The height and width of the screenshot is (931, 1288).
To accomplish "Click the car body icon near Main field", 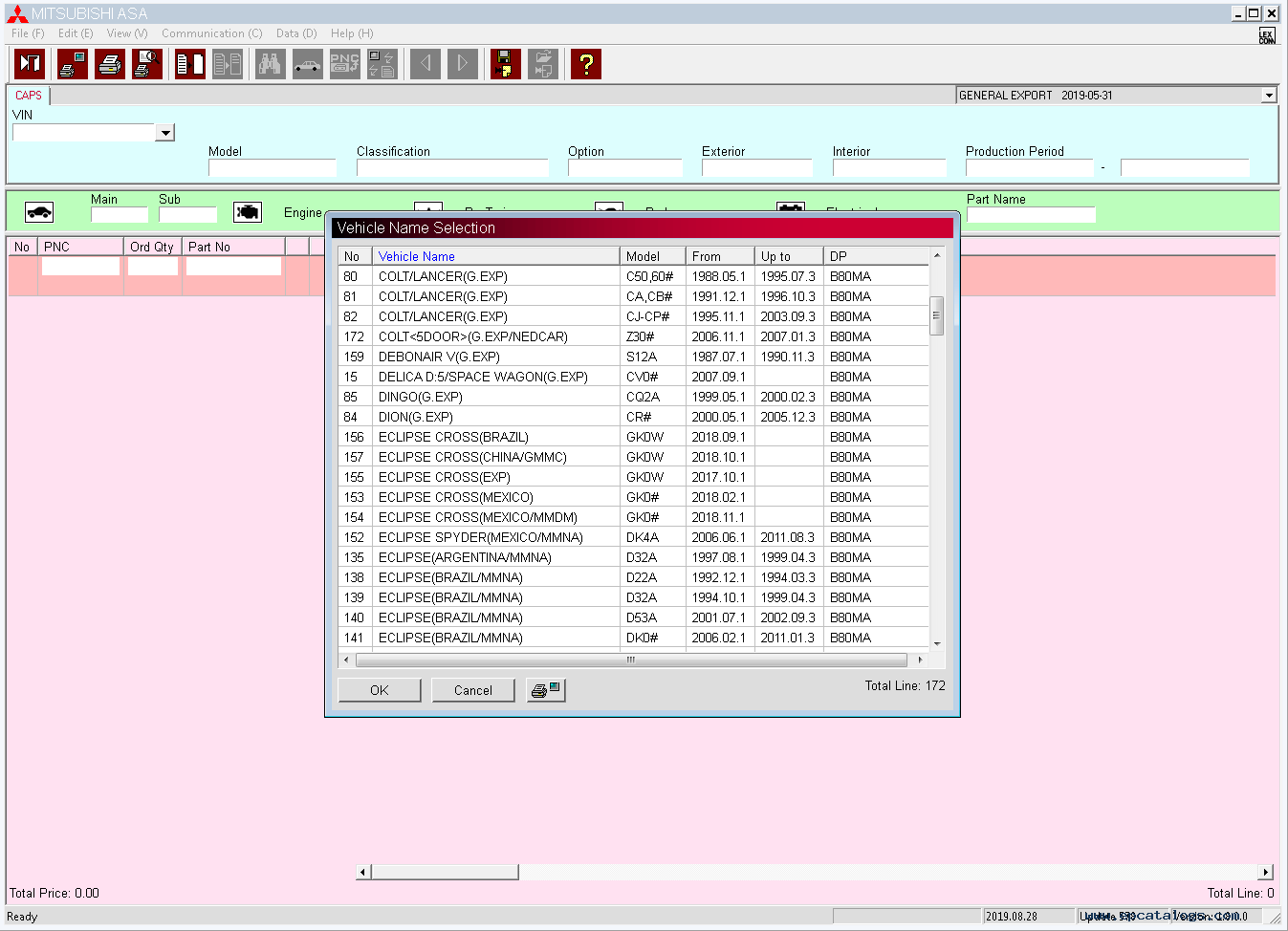I will 39,212.
